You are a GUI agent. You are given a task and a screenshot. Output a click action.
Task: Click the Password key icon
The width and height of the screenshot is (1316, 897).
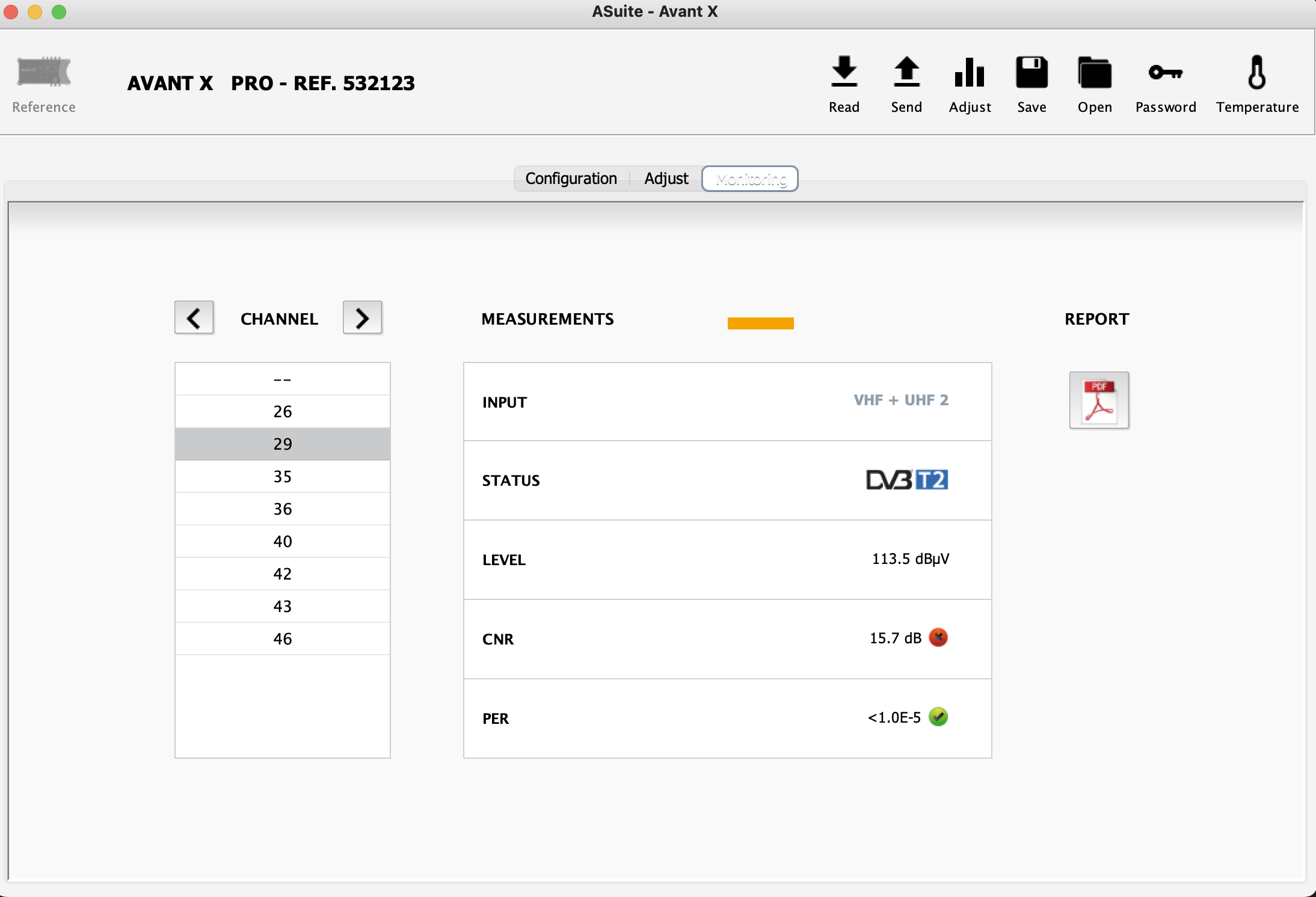(1165, 73)
